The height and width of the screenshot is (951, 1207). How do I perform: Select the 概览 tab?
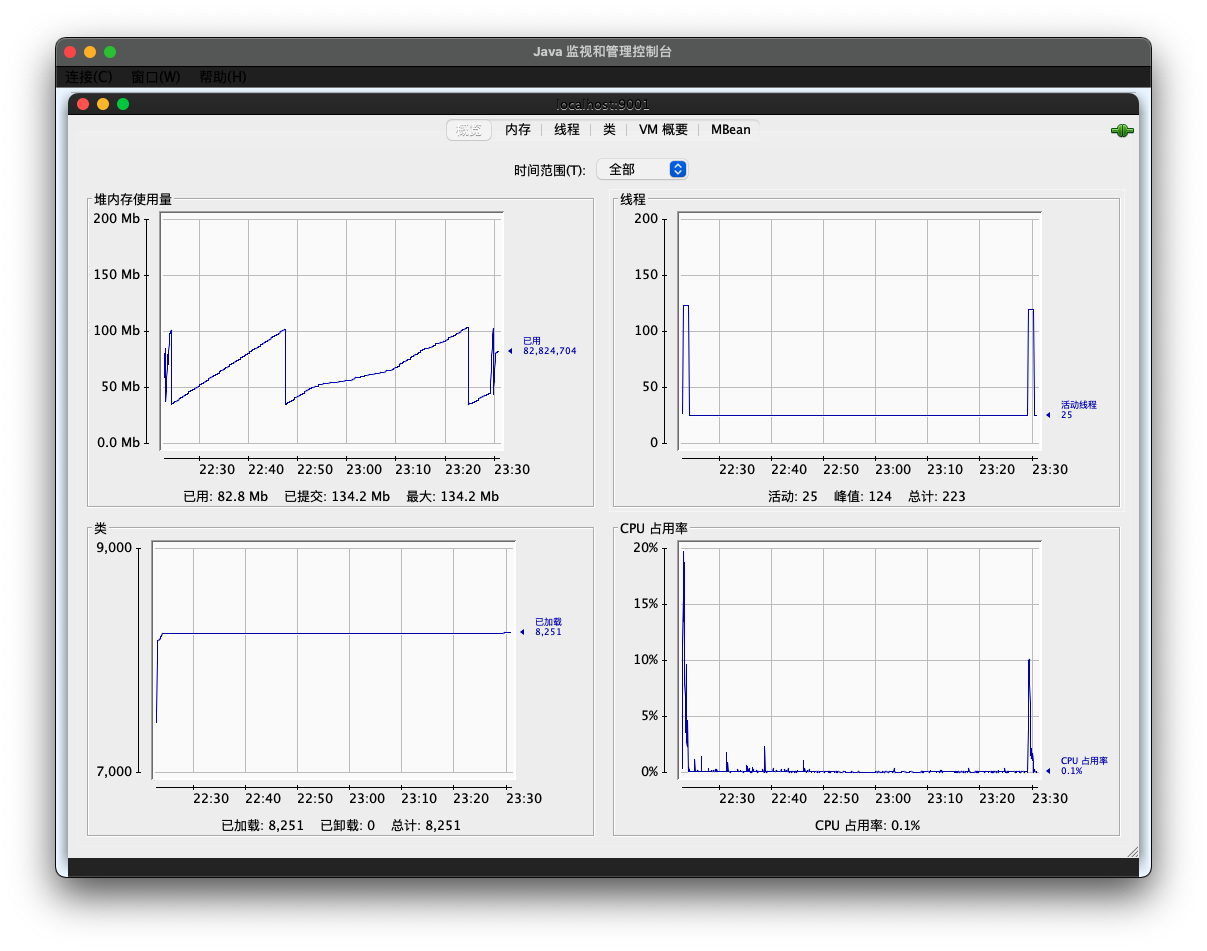point(468,130)
